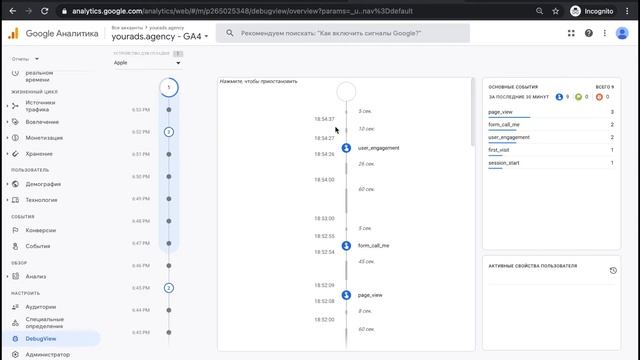
Task: Open Монетизация in the sidebar
Action: coord(44,138)
